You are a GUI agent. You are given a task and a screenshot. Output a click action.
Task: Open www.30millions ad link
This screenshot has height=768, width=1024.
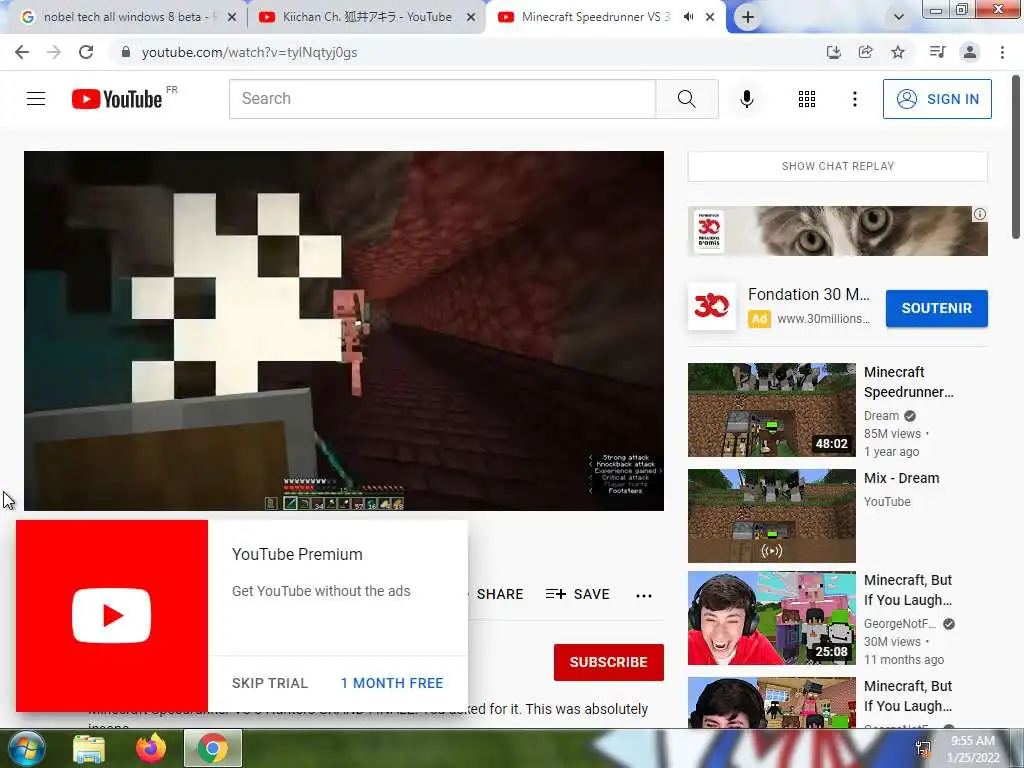coord(823,319)
